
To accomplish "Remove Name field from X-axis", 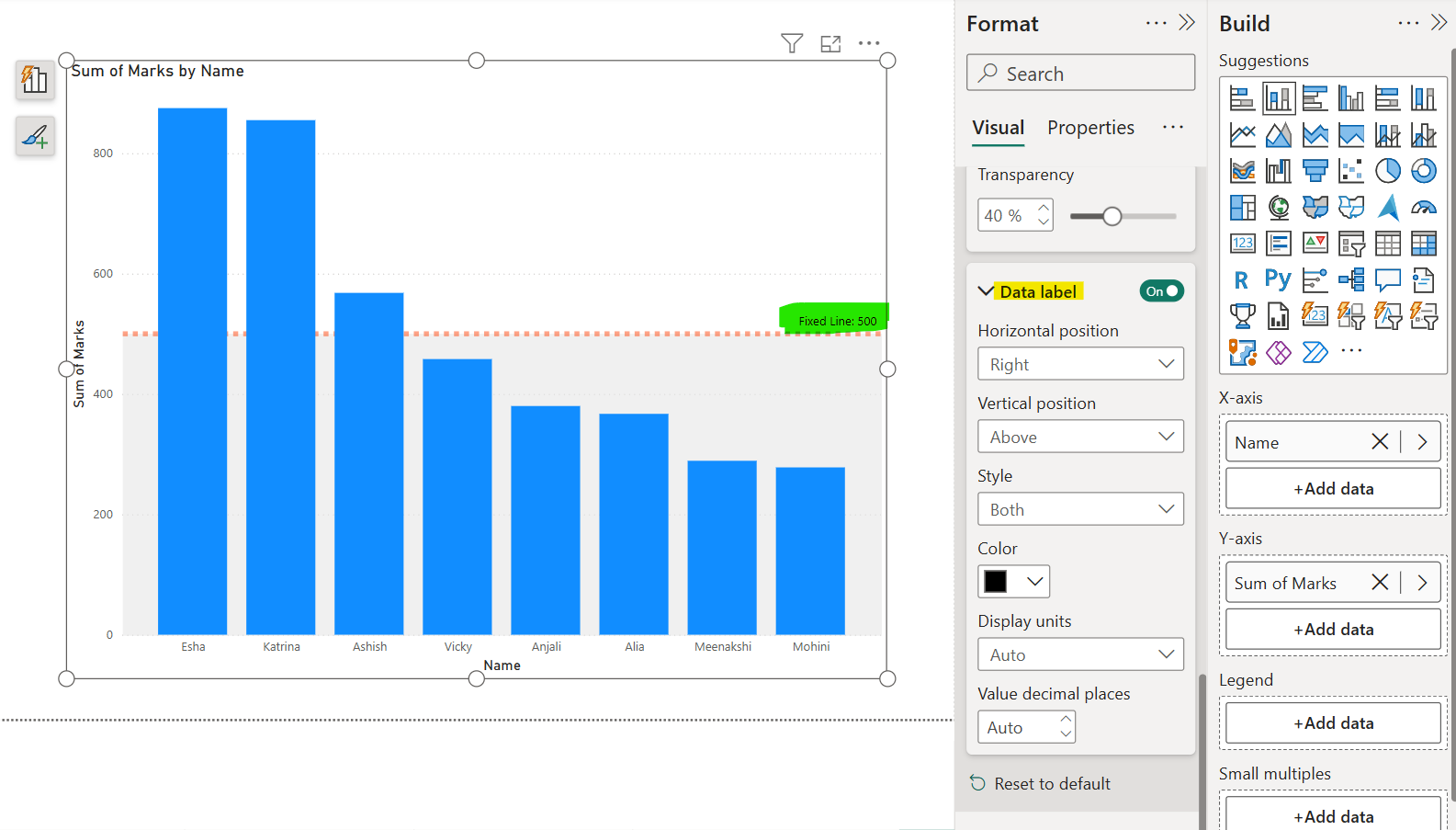I will 1379,442.
